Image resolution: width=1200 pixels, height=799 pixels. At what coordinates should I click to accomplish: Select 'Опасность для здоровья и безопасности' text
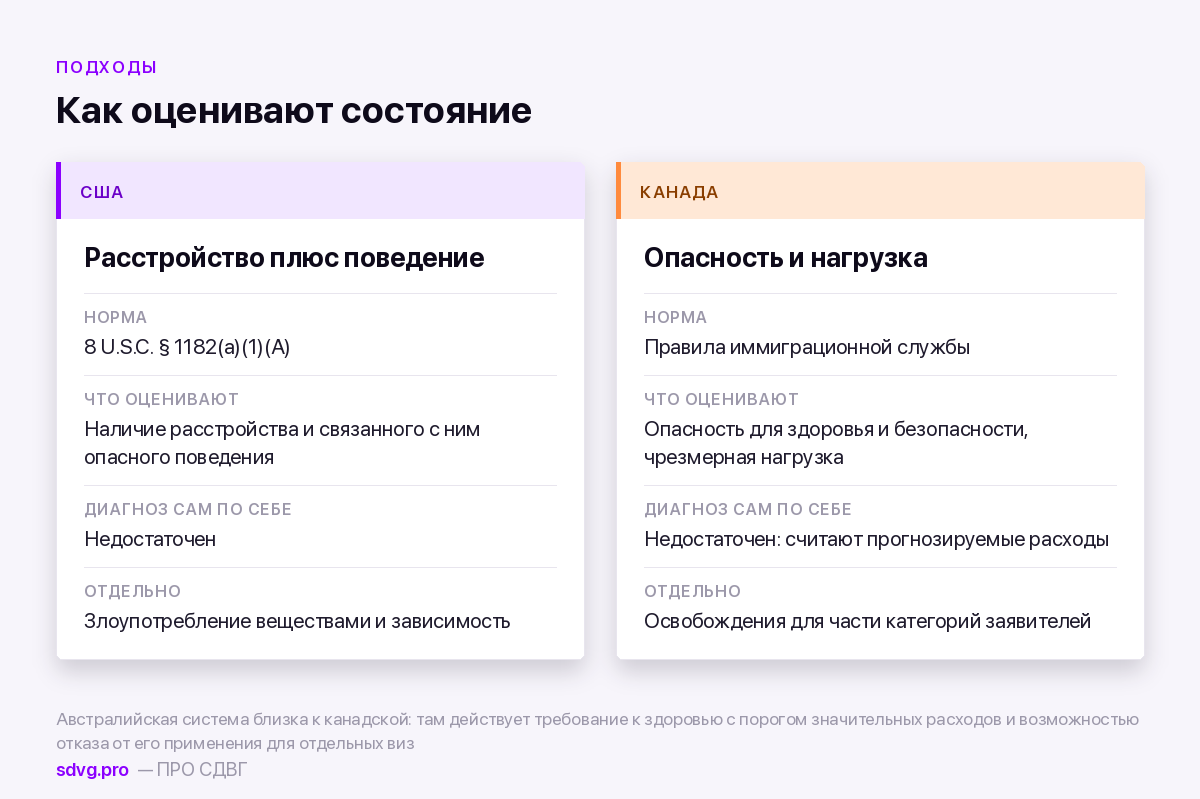[x=835, y=430]
